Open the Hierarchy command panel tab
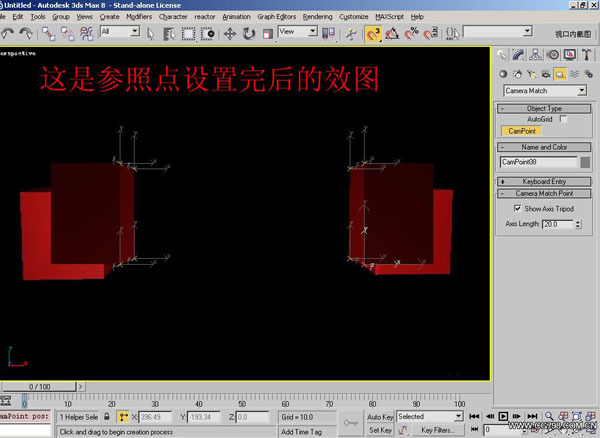 (x=535, y=55)
